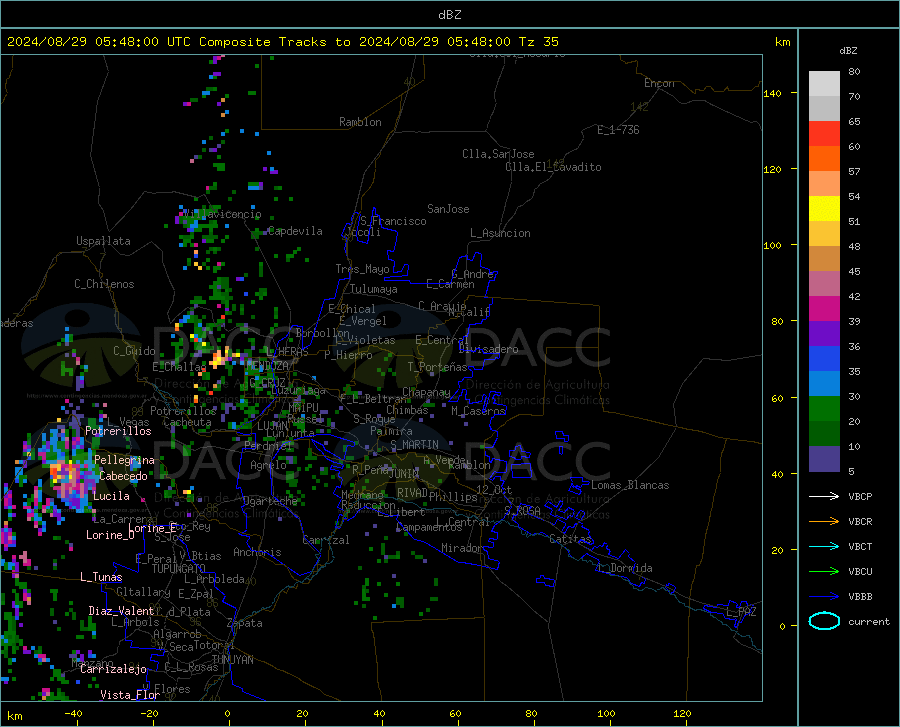Viewport: 900px width, 727px height.
Task: Select the purple 36–39 dBZ legend swatch
Action: click(x=824, y=334)
